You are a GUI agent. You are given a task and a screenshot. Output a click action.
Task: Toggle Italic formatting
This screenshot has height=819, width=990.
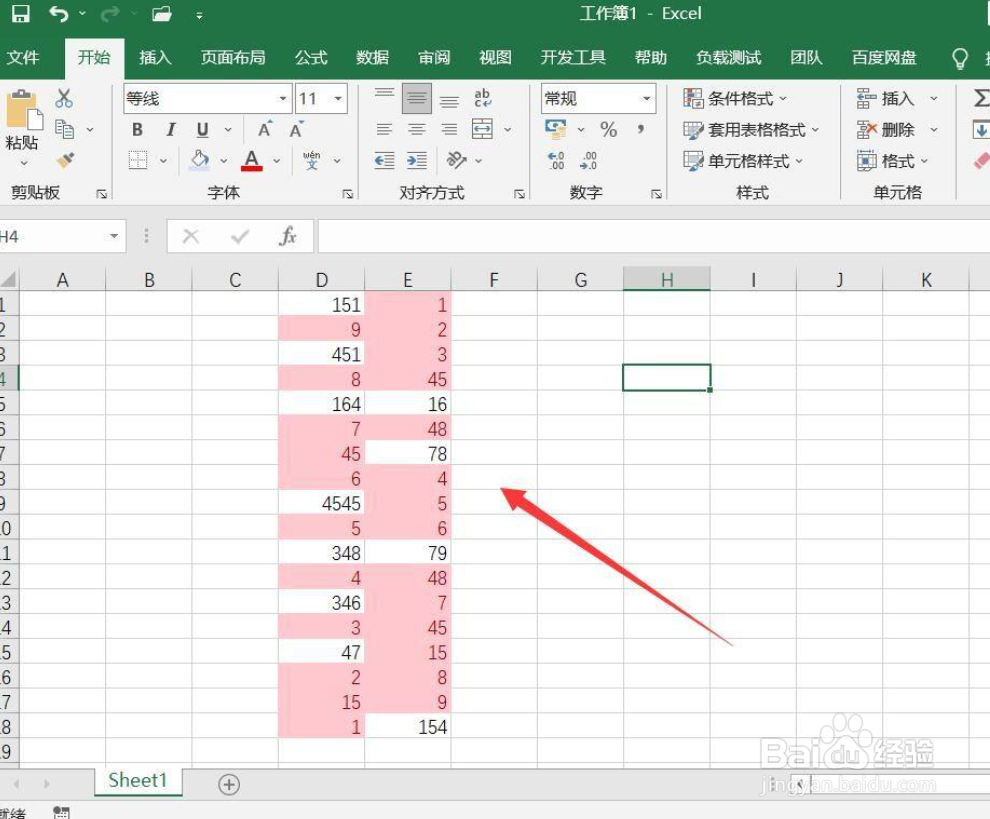click(x=170, y=129)
